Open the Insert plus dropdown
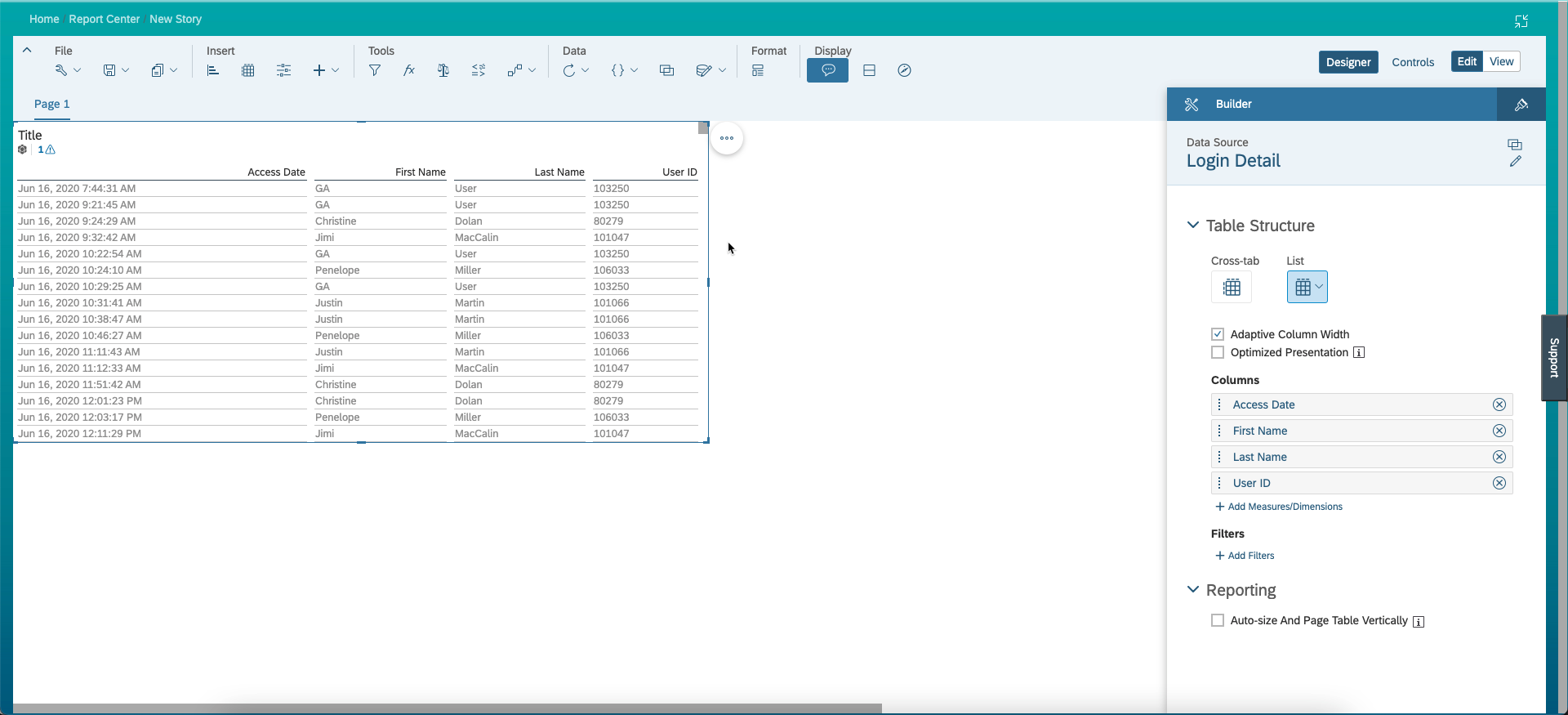 (326, 70)
